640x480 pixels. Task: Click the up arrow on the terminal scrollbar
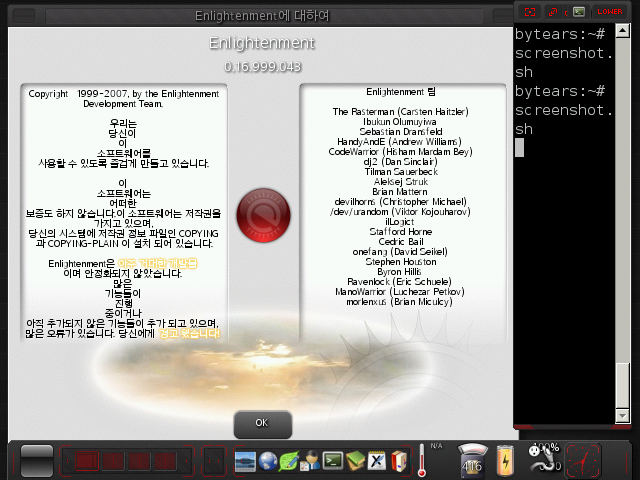tap(622, 31)
